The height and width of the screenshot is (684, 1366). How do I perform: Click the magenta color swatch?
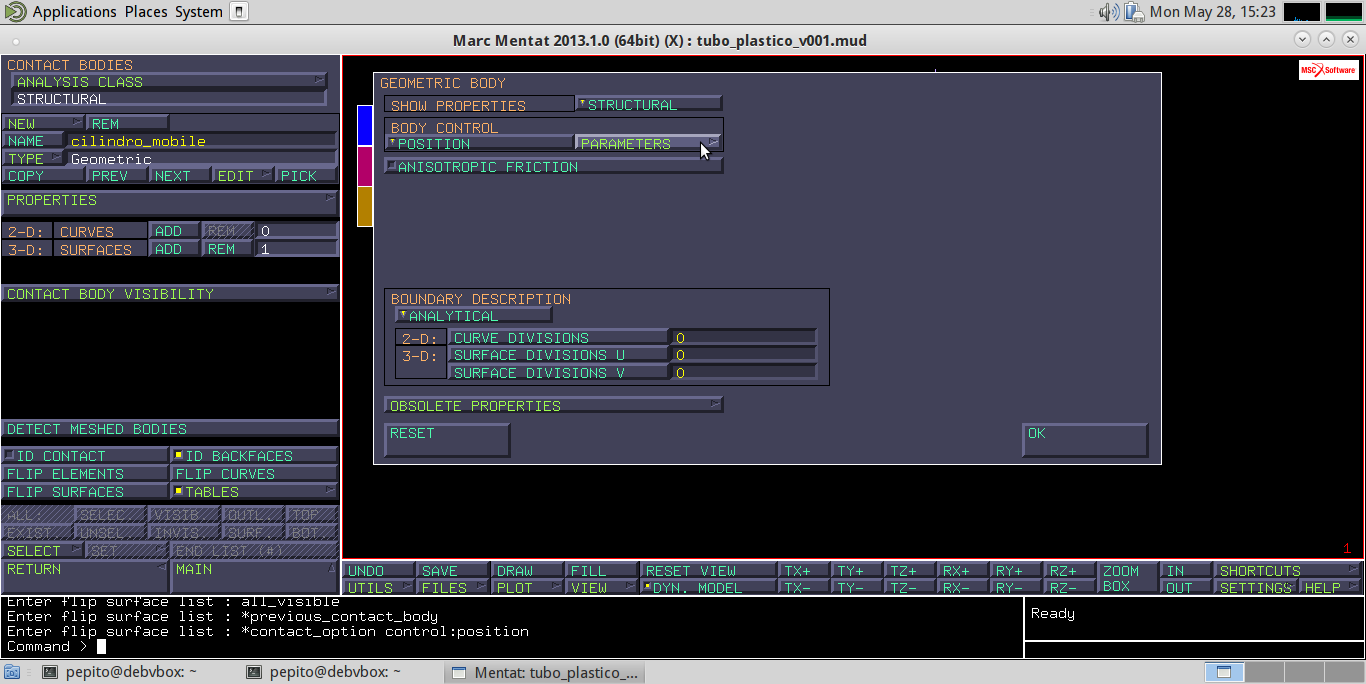tap(365, 166)
